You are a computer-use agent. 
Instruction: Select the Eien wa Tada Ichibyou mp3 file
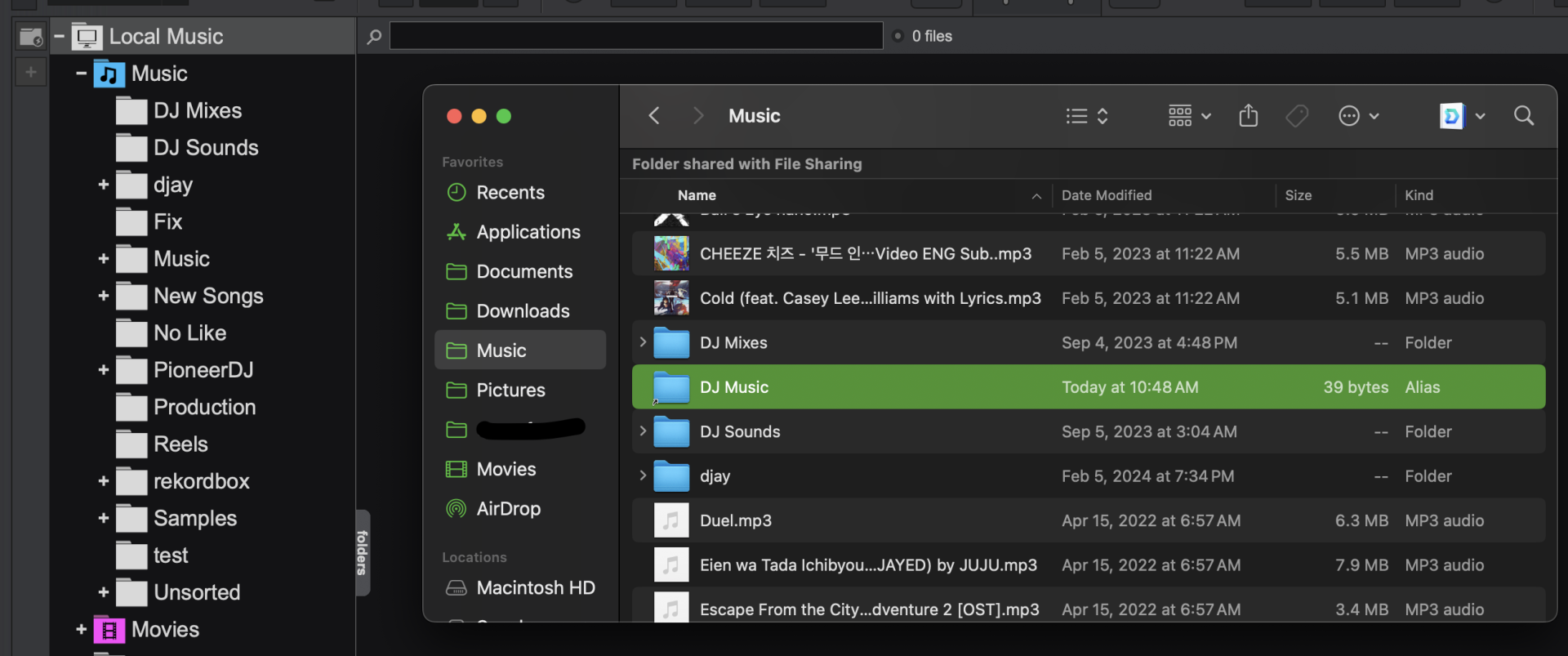tap(1089, 565)
